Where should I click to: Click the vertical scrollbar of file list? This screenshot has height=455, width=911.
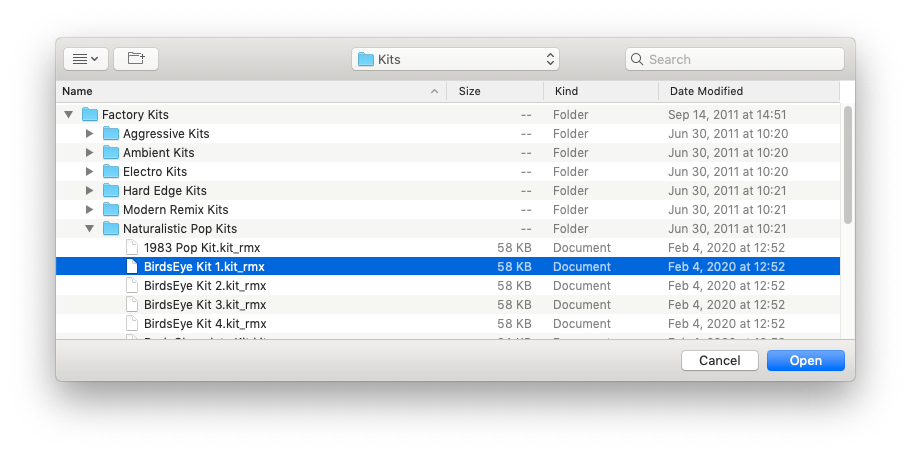tap(848, 165)
